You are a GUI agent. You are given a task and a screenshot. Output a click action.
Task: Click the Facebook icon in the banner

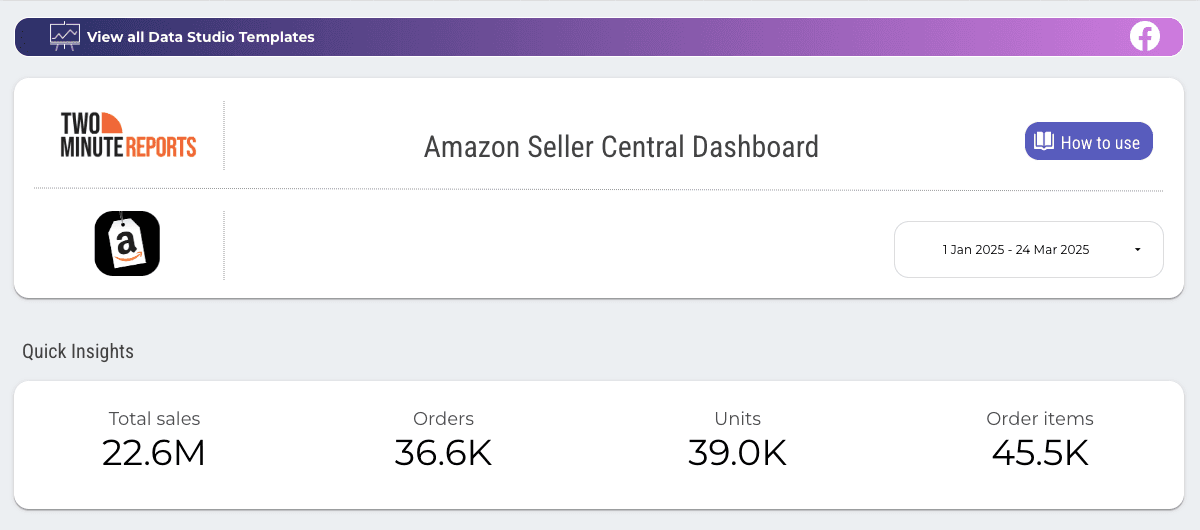[x=1144, y=37]
